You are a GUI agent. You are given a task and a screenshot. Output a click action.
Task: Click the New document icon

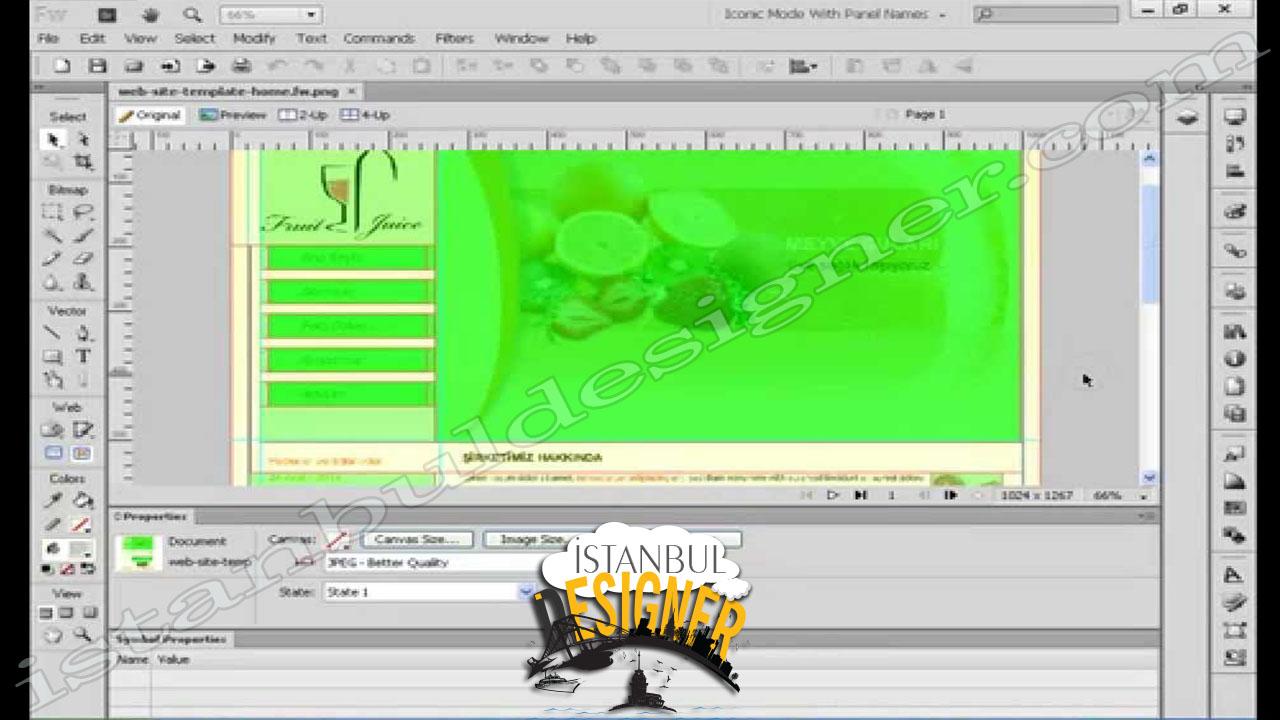[62, 66]
